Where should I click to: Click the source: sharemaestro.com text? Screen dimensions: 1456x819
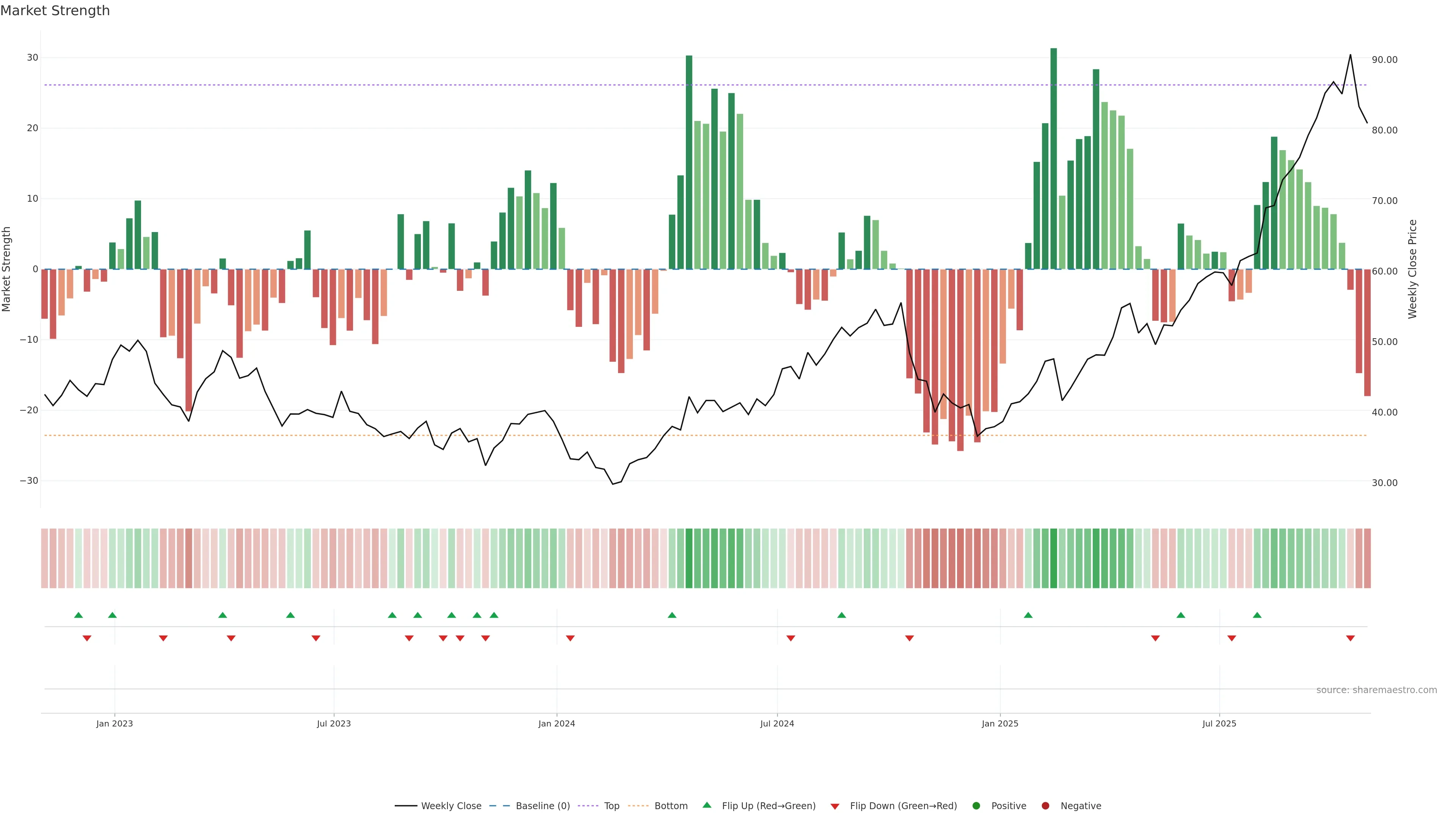tap(1376, 690)
